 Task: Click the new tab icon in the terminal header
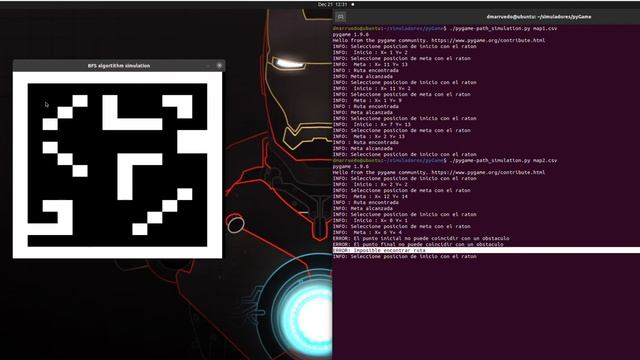click(x=340, y=17)
